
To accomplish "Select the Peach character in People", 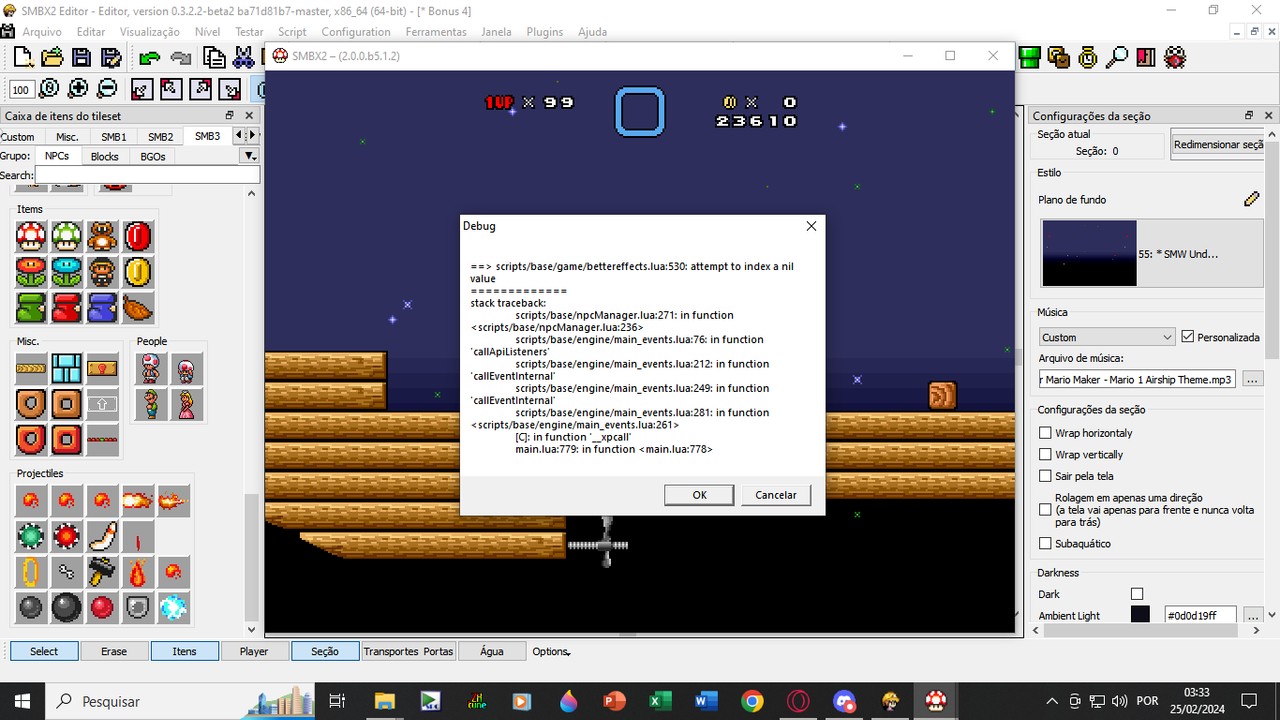I will [187, 405].
